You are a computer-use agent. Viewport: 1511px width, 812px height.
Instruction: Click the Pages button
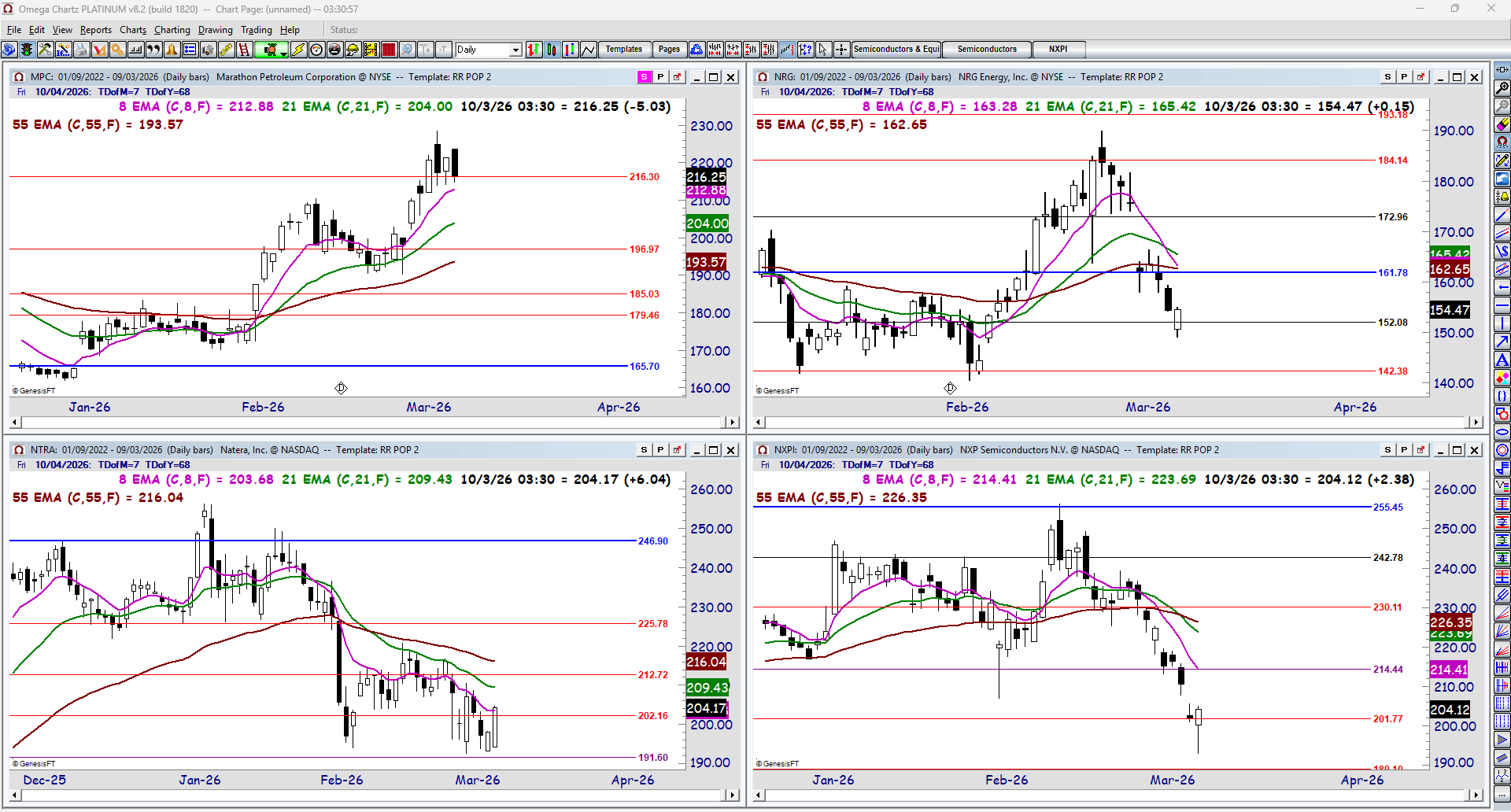point(669,50)
